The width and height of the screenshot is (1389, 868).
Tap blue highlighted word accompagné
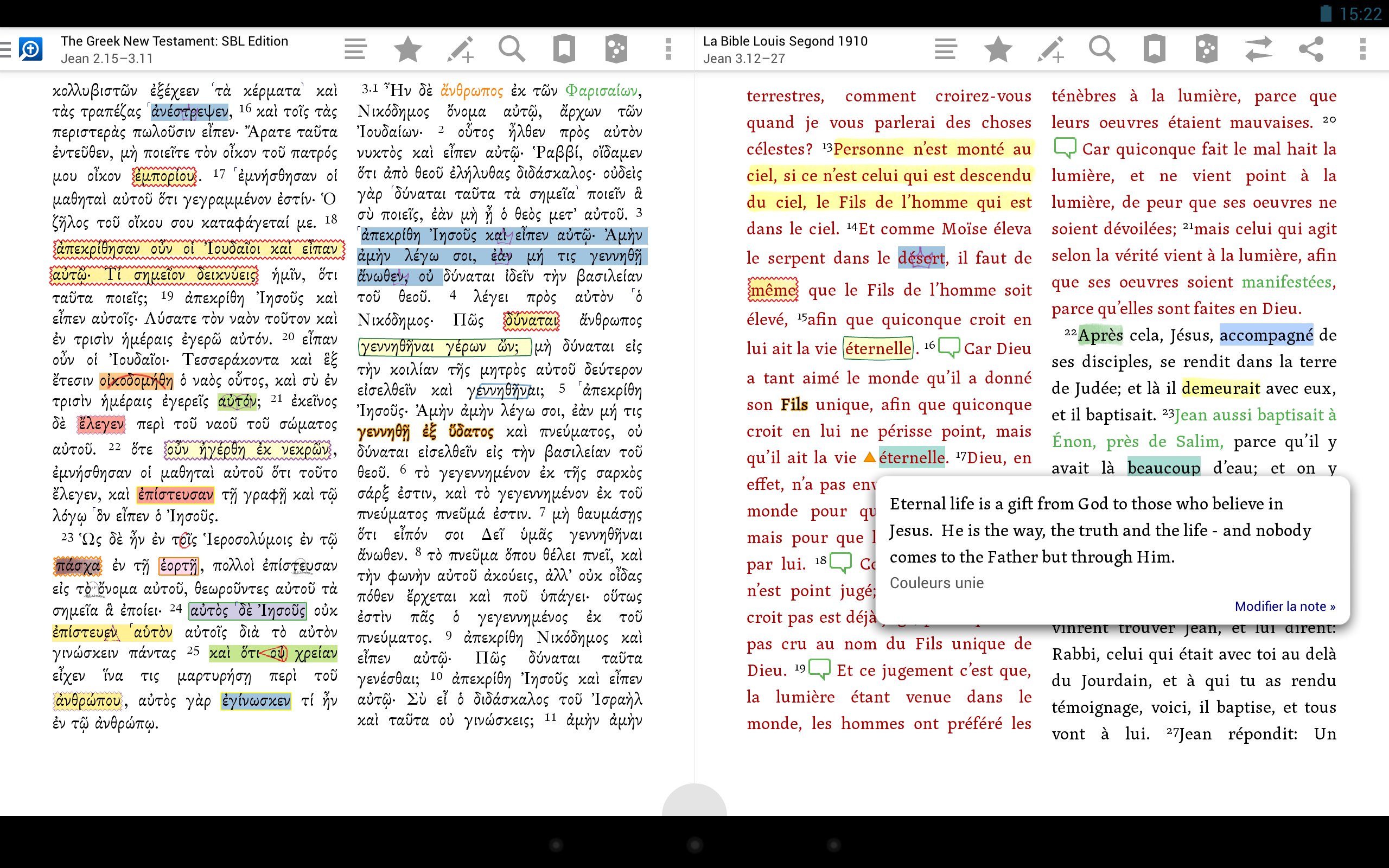pos(1266,335)
